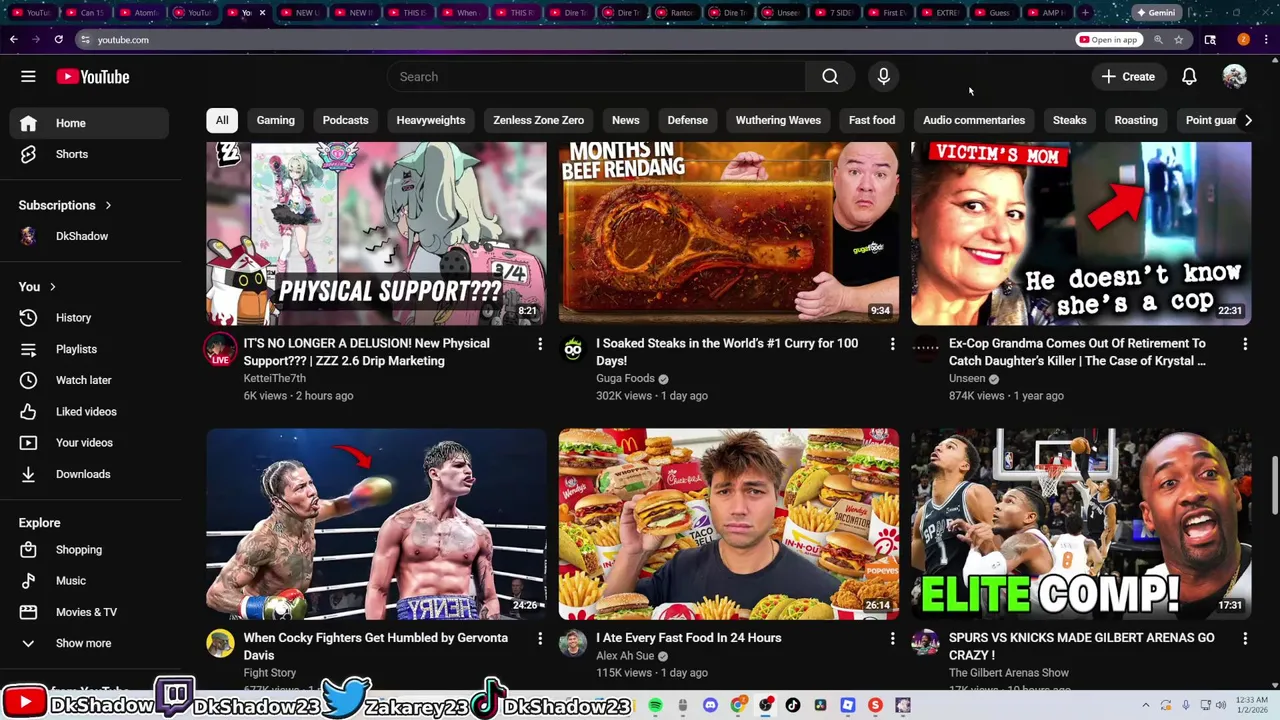Expand the Subscriptions section
This screenshot has height=720, width=1280.
click(65, 205)
